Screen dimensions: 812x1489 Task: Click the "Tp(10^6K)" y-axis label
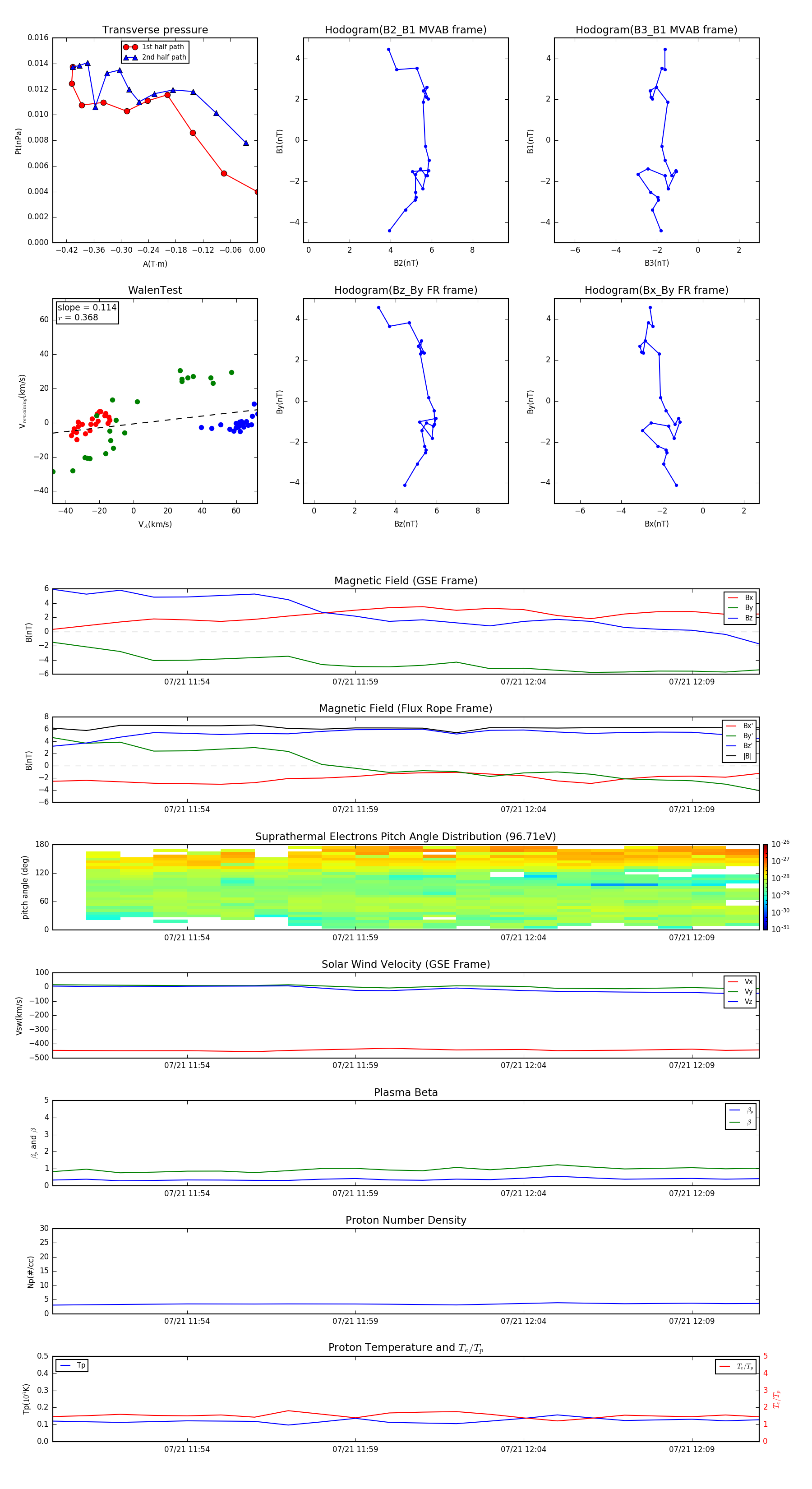pyautogui.click(x=26, y=1399)
